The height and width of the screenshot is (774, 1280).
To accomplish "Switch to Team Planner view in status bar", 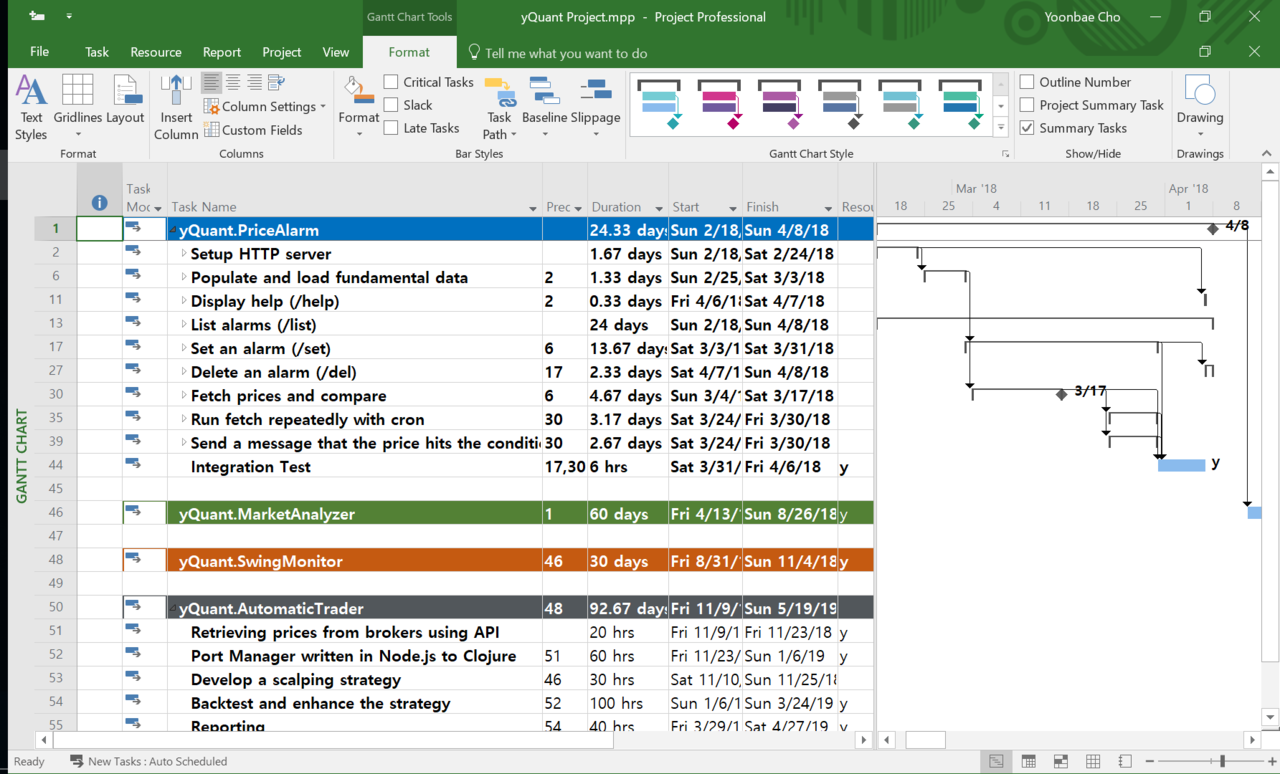I will click(1061, 762).
